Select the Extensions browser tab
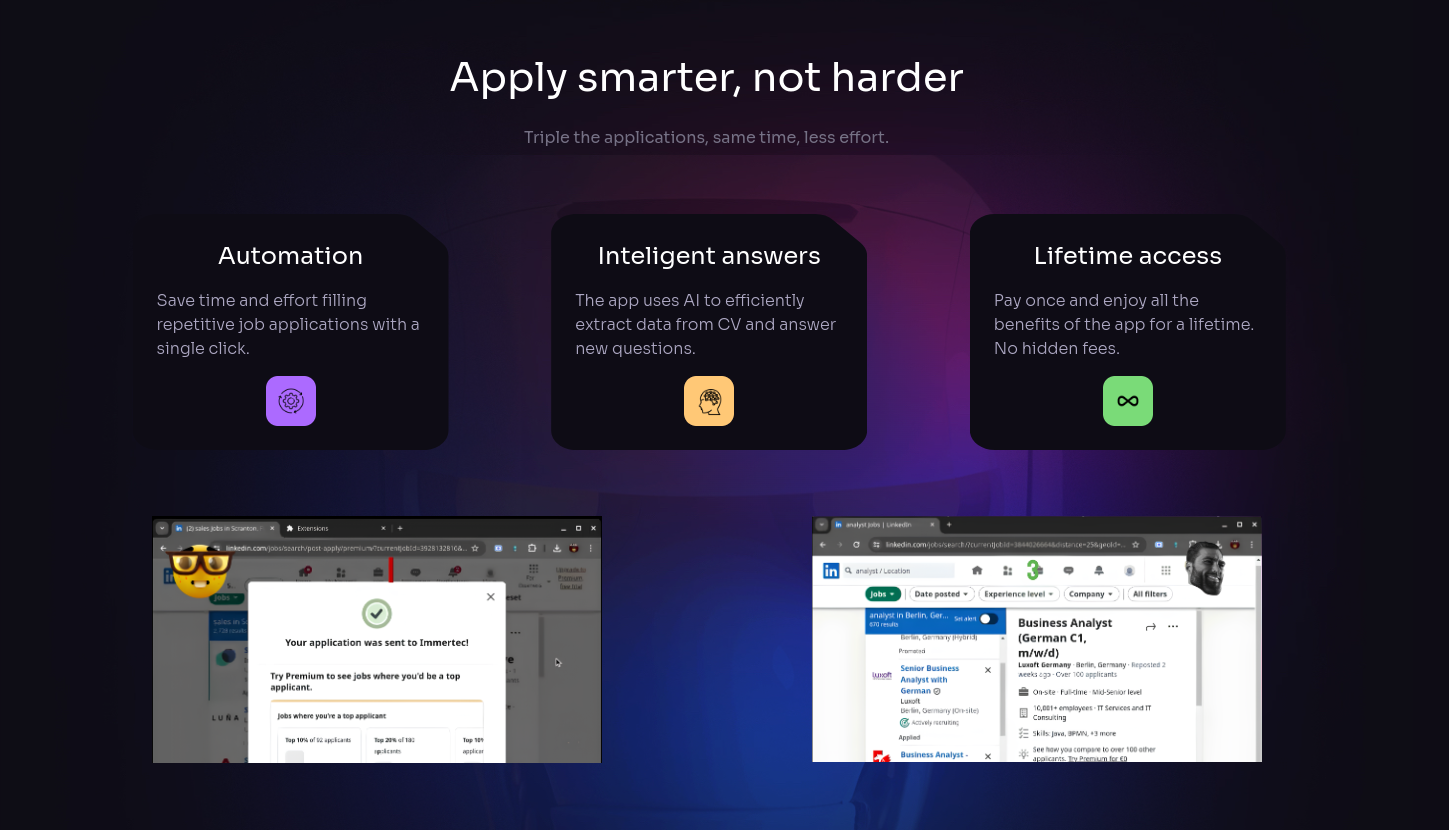The image size is (1449, 830). [335, 528]
